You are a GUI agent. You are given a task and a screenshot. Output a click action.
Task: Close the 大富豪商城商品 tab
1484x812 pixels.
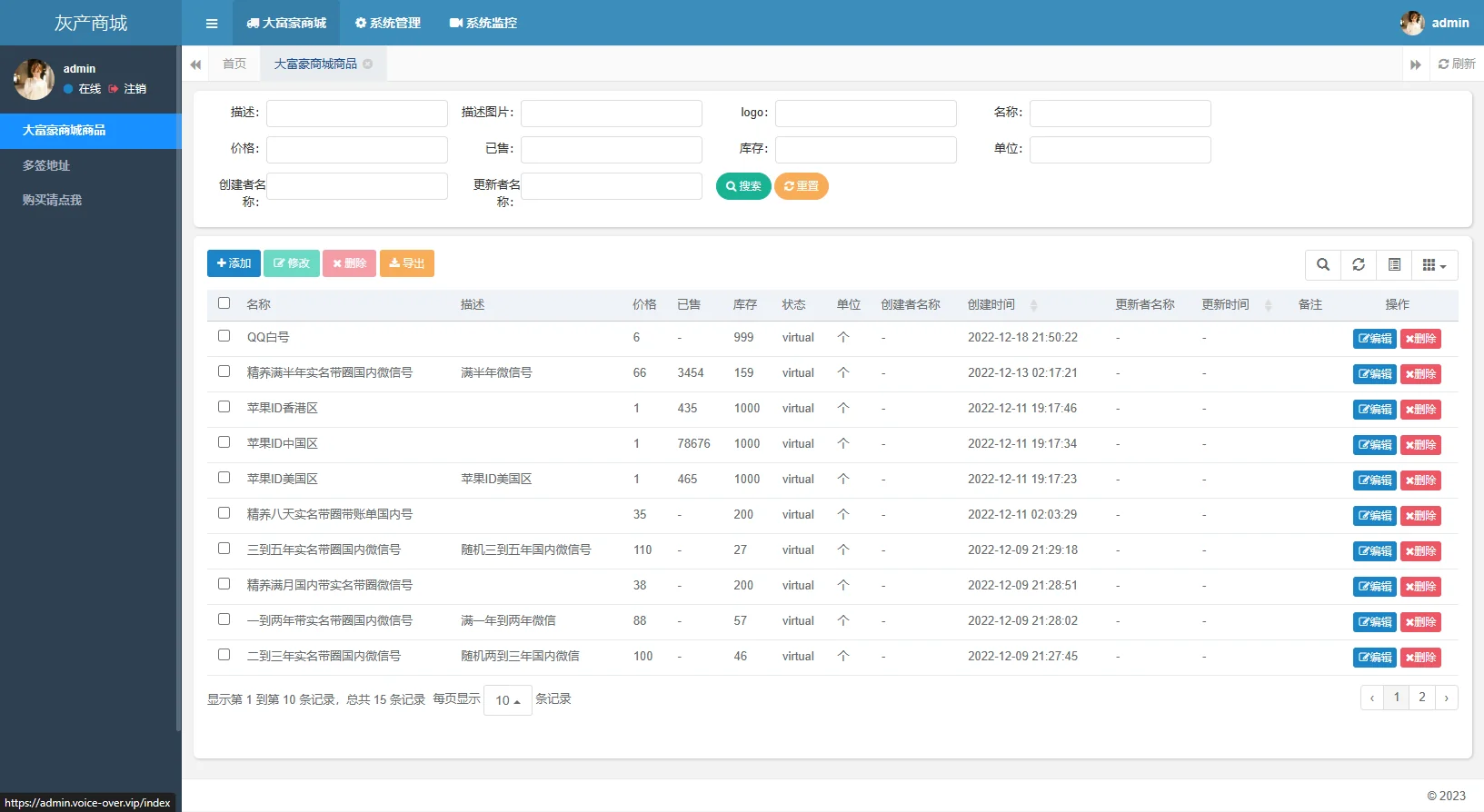(368, 64)
